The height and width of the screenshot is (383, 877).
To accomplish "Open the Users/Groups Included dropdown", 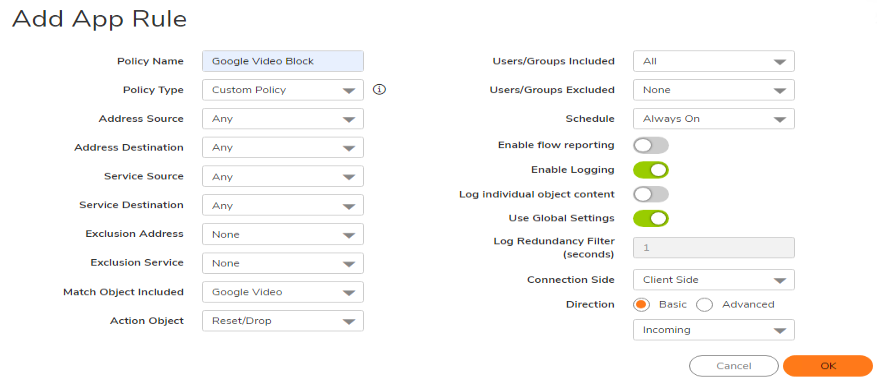I will (714, 62).
